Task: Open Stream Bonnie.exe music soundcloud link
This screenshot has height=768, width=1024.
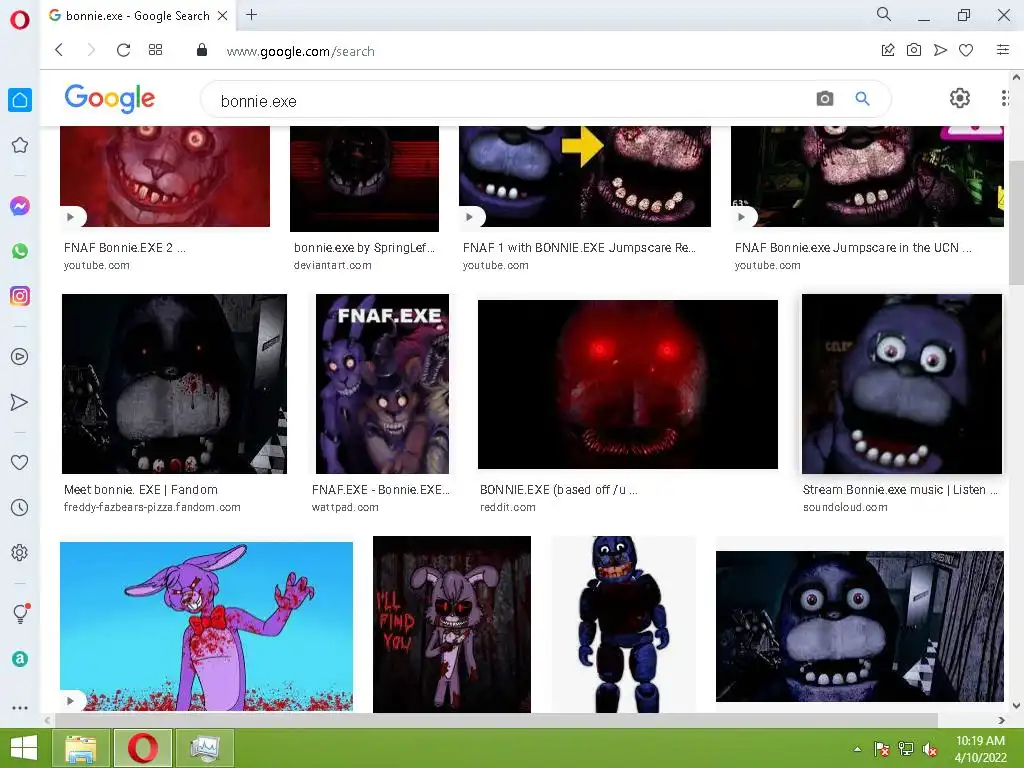Action: point(900,490)
